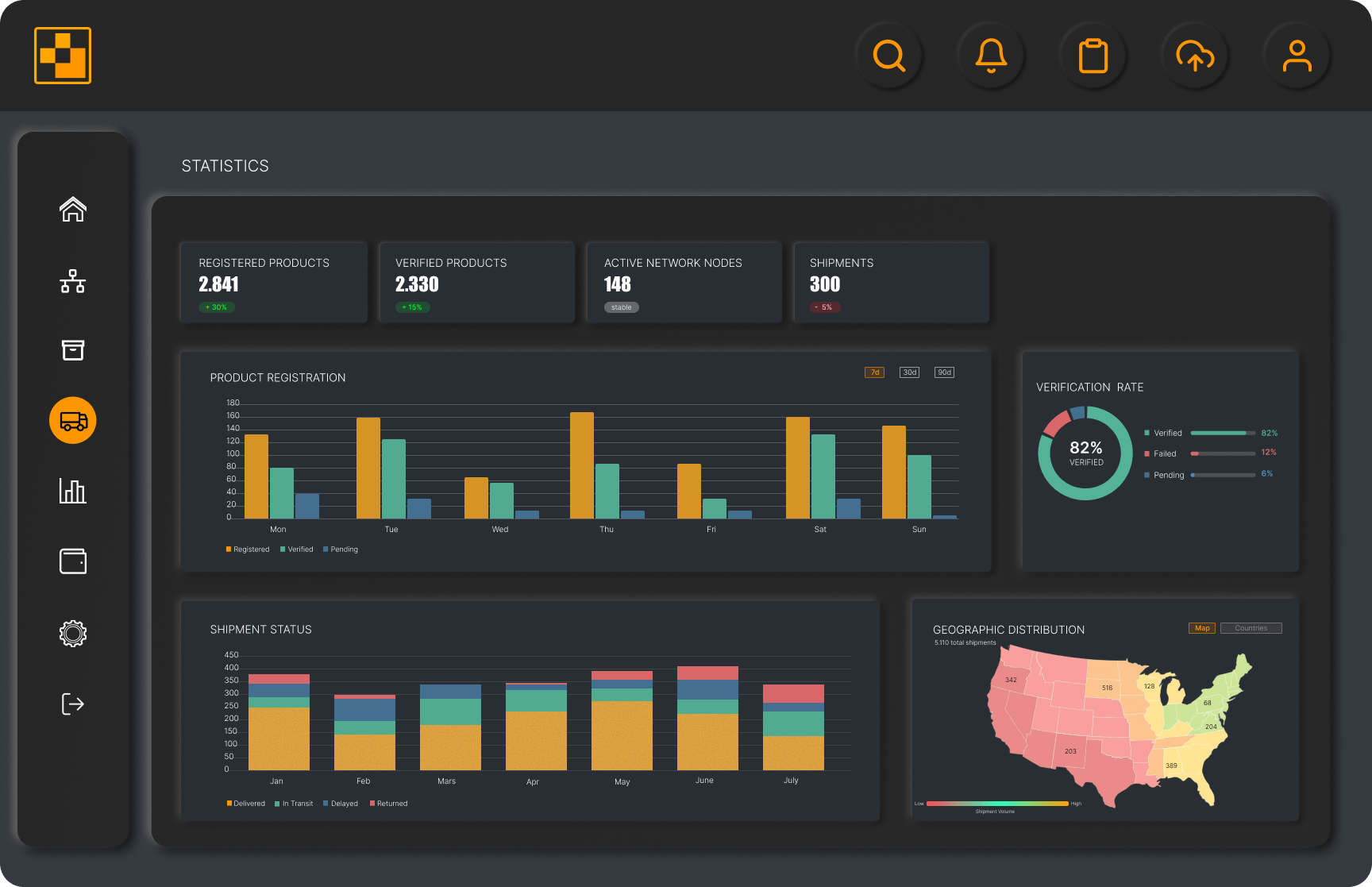The height and width of the screenshot is (887, 1372).
Task: Open the bar chart statistics icon
Action: (x=73, y=491)
